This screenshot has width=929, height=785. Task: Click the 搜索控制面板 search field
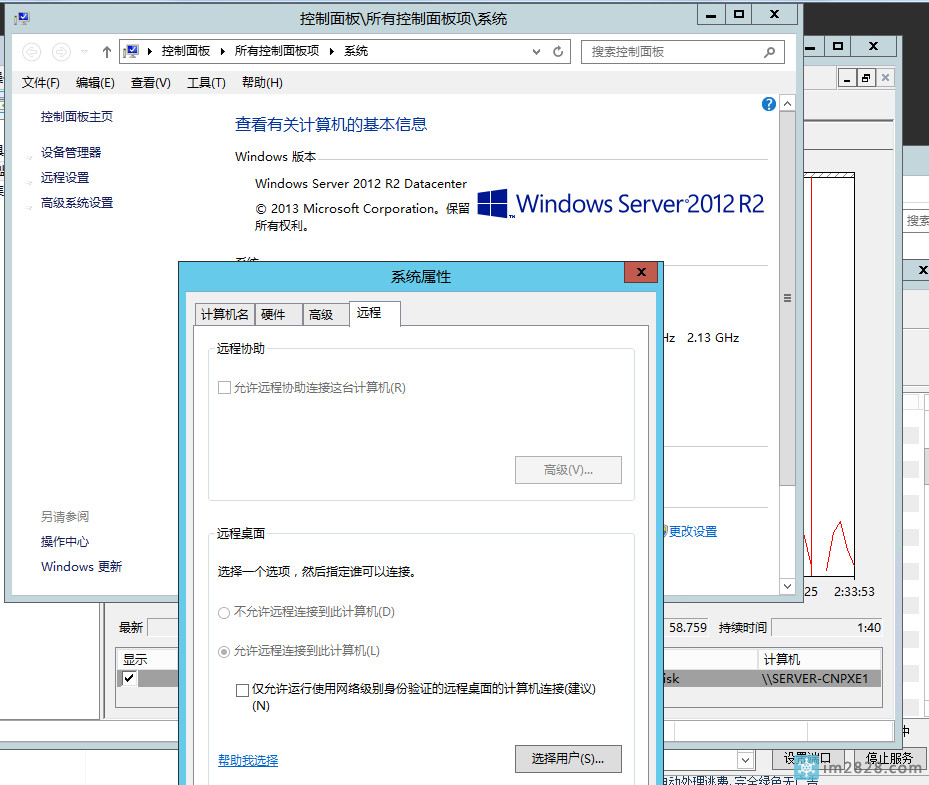pyautogui.click(x=670, y=52)
